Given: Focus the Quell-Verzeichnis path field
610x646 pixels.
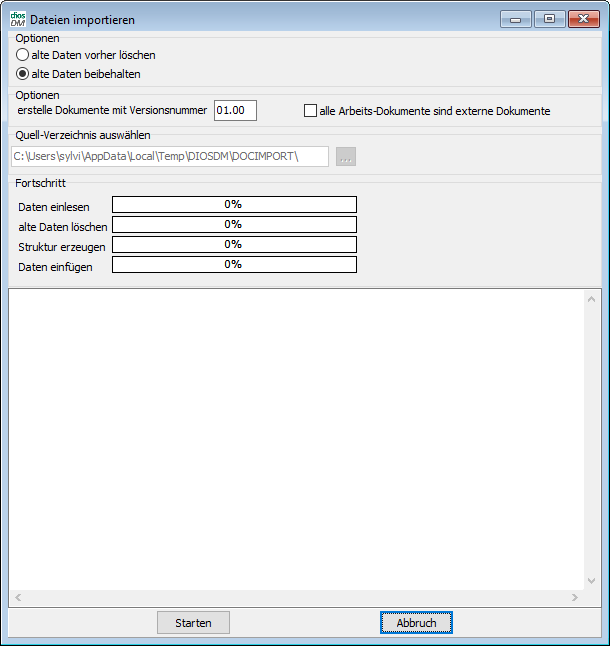Looking at the screenshot, I should point(169,157).
